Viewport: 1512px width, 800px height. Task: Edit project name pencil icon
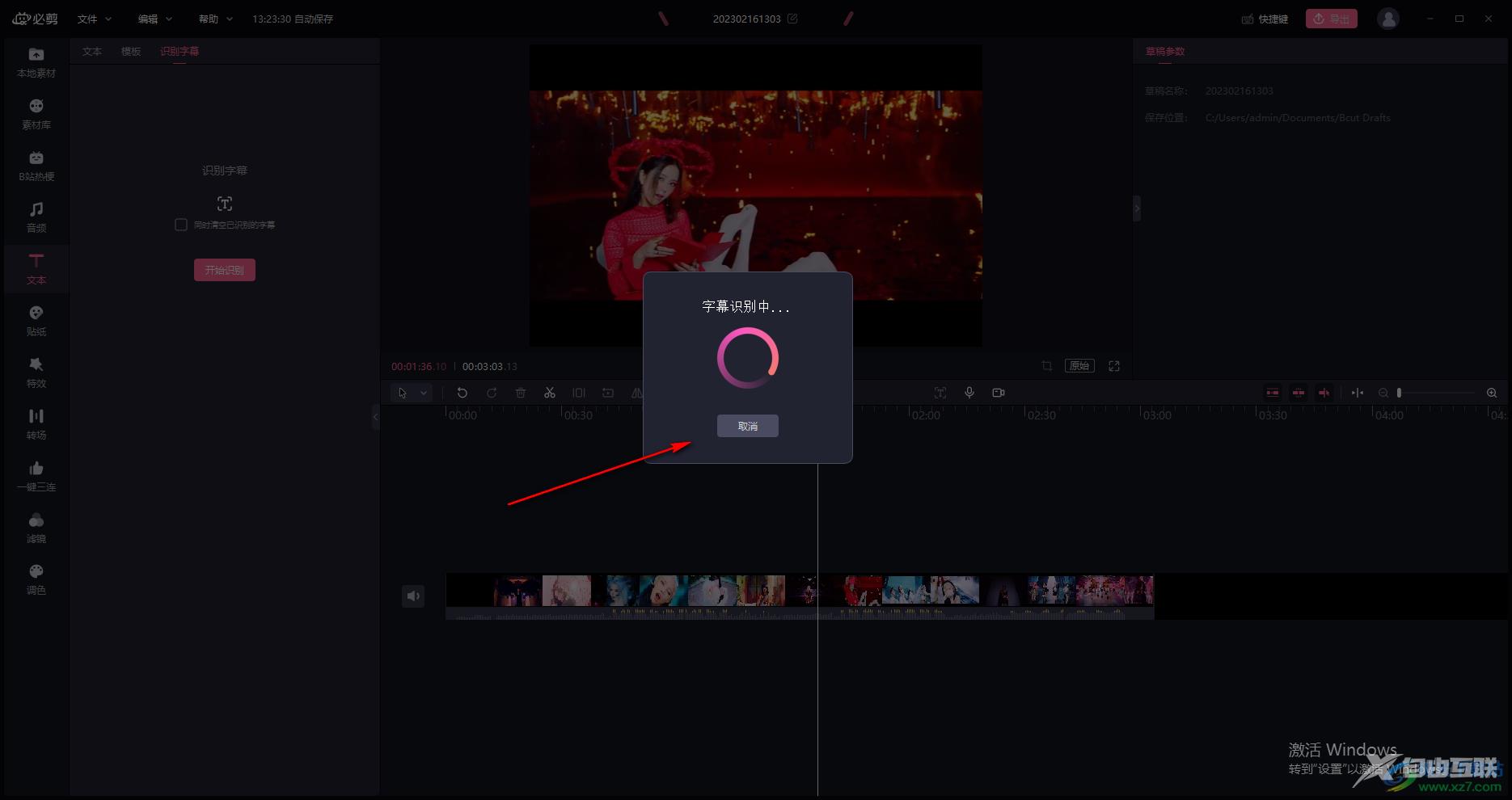pos(792,19)
